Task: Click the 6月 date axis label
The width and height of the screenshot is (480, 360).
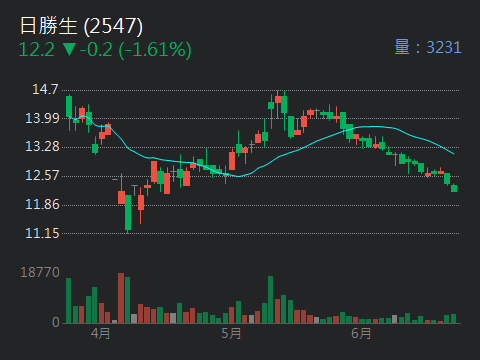Action: (361, 333)
